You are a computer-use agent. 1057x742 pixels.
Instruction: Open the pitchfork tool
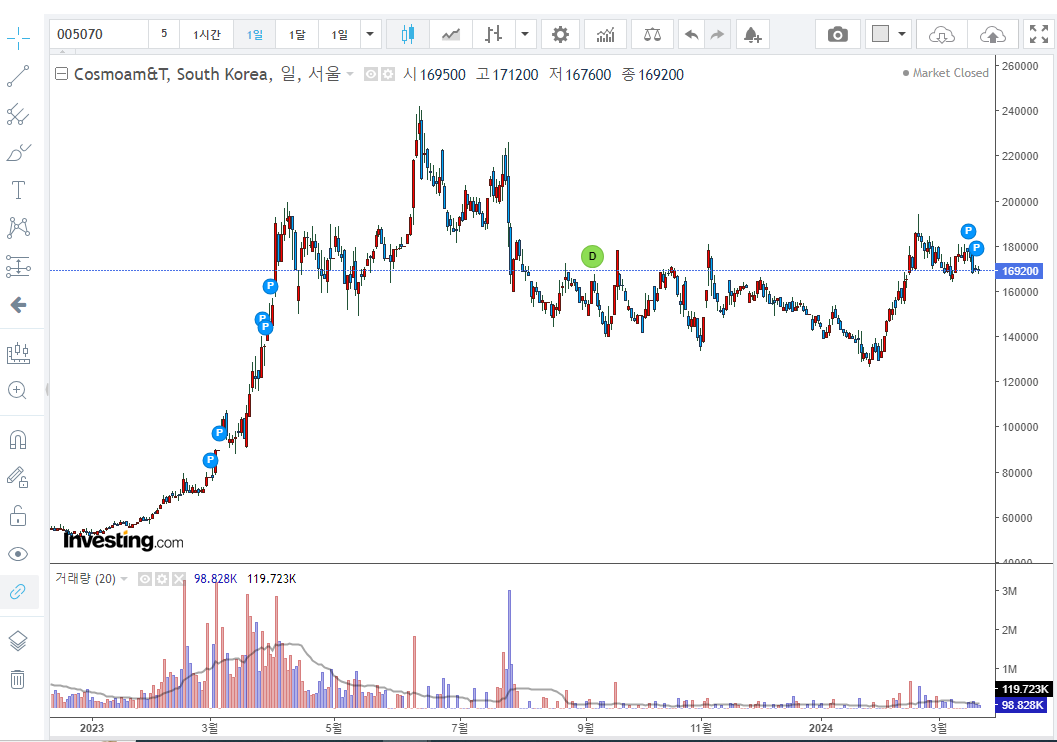18,115
